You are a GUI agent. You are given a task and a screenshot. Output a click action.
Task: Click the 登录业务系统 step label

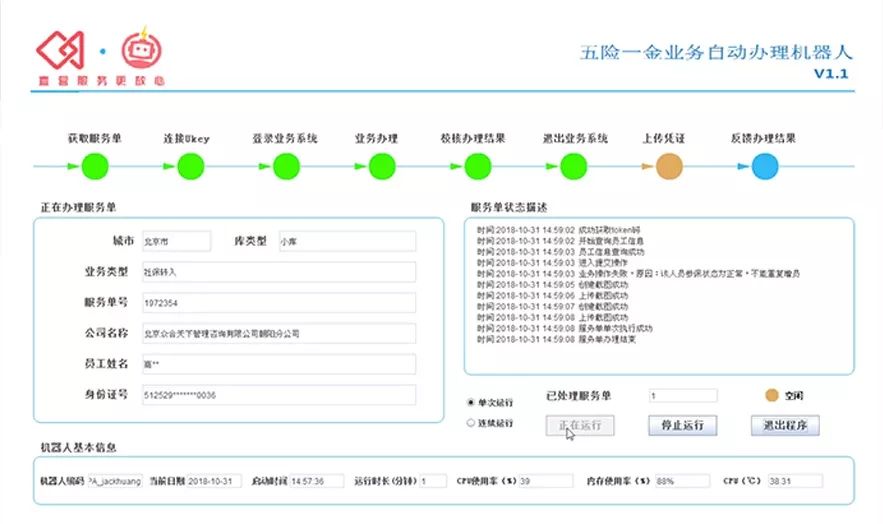point(285,138)
